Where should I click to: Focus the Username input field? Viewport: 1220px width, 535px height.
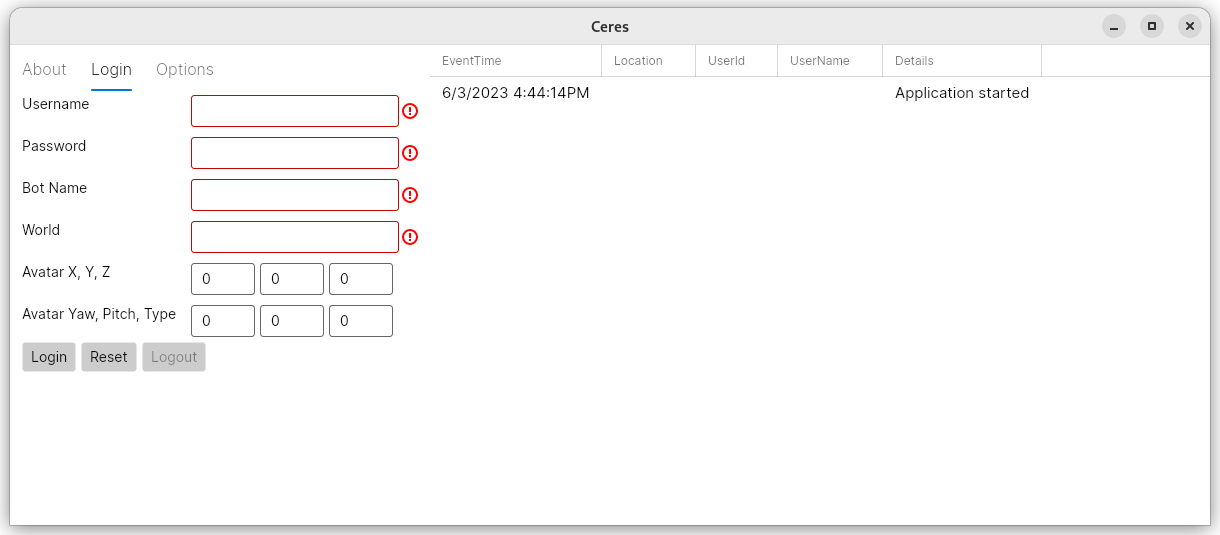295,111
